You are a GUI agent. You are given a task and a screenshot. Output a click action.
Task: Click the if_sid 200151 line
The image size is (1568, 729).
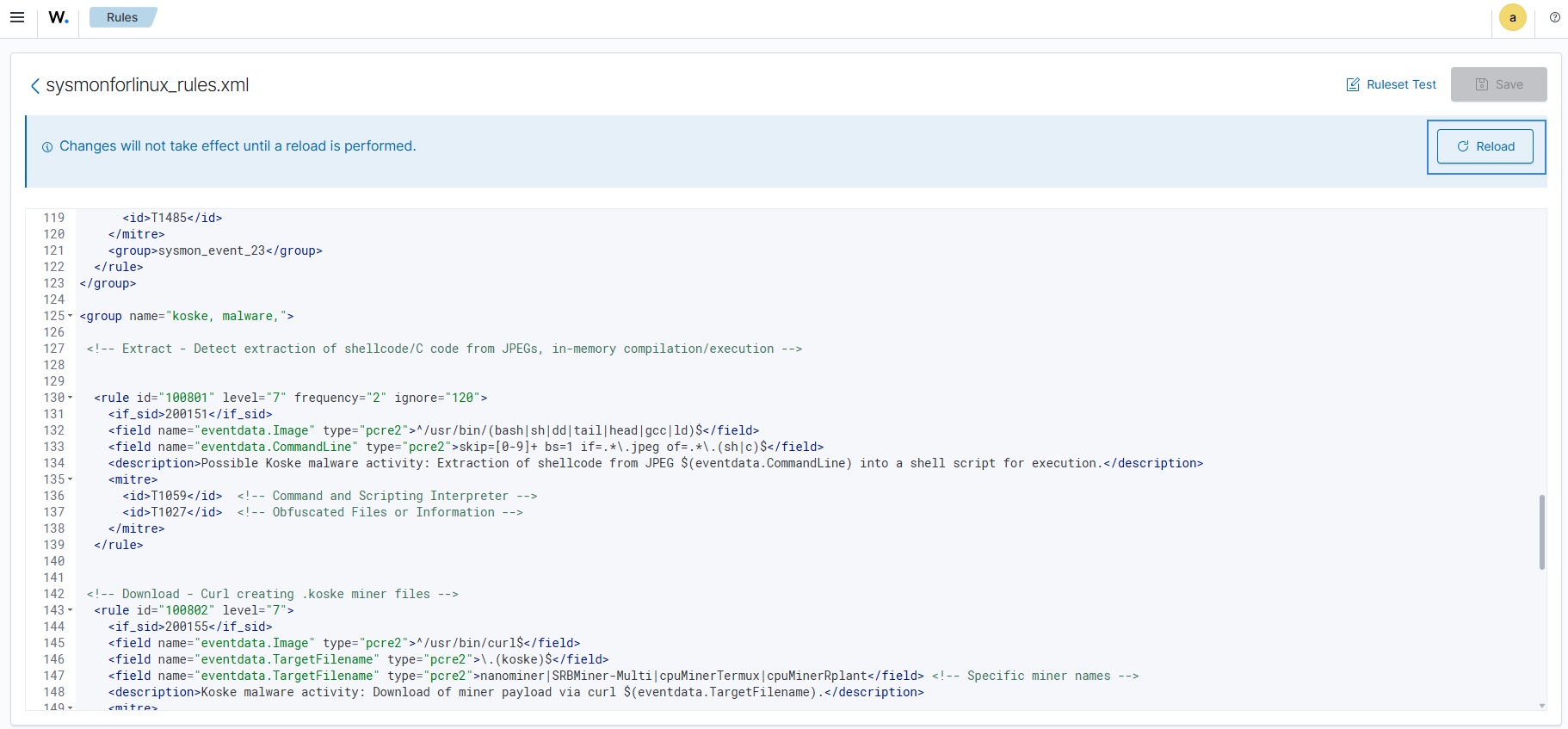[190, 414]
